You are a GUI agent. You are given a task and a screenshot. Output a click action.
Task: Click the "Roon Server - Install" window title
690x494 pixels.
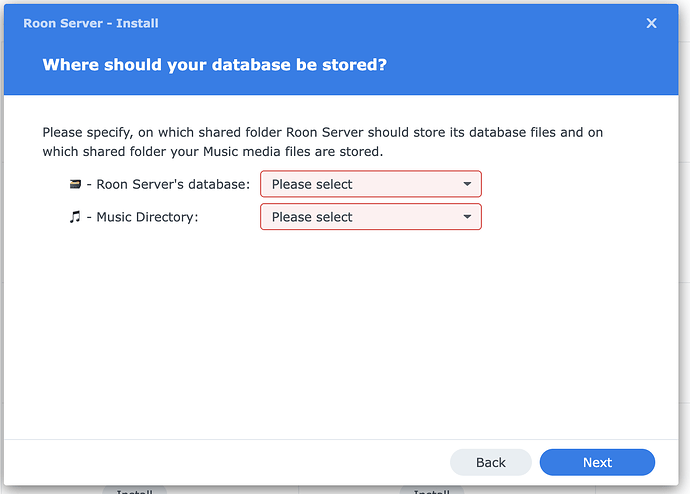click(91, 23)
